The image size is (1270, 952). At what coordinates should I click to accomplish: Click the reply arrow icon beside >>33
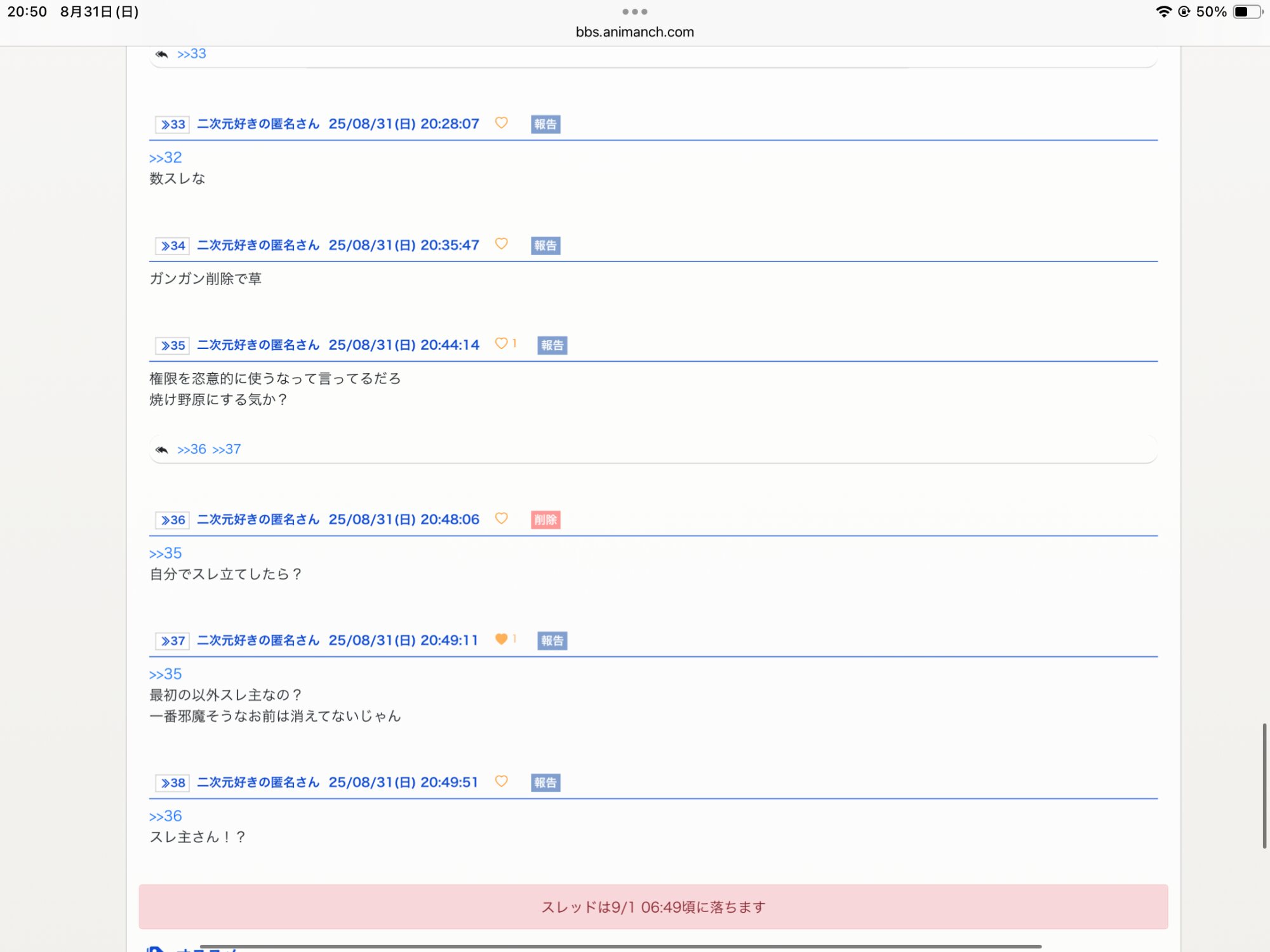point(162,55)
